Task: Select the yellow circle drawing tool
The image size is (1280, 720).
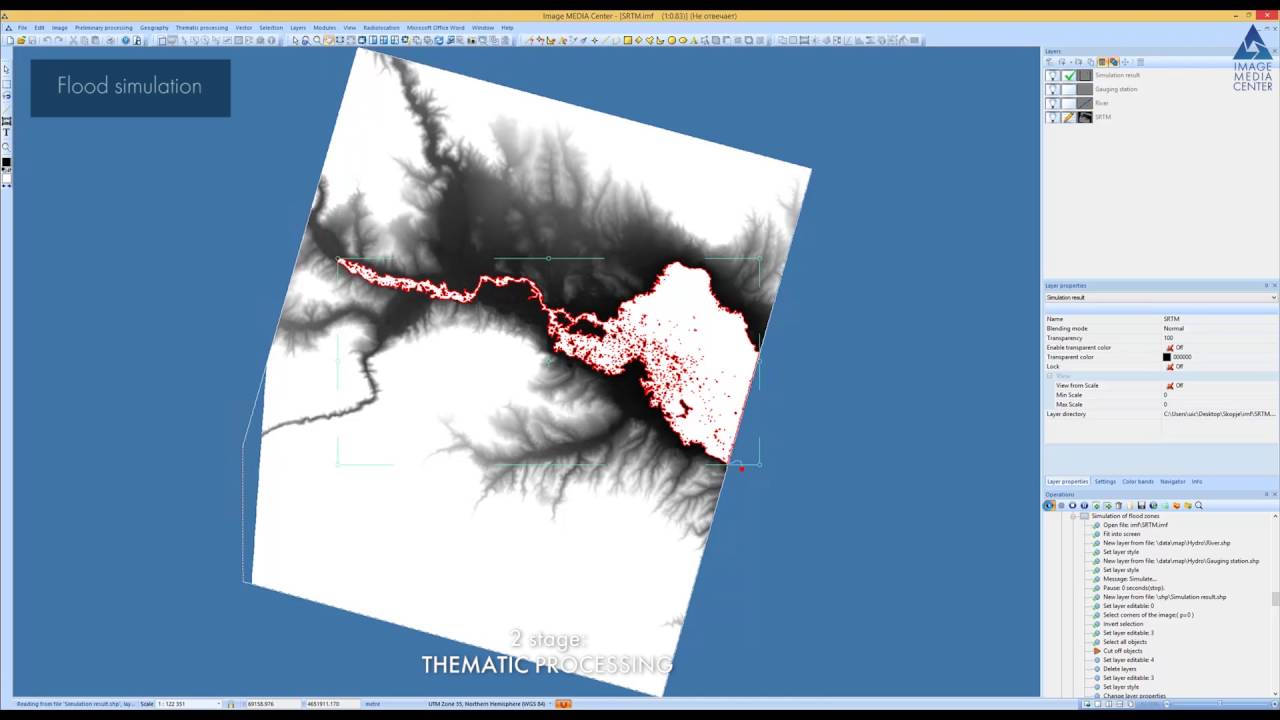Action: point(671,40)
